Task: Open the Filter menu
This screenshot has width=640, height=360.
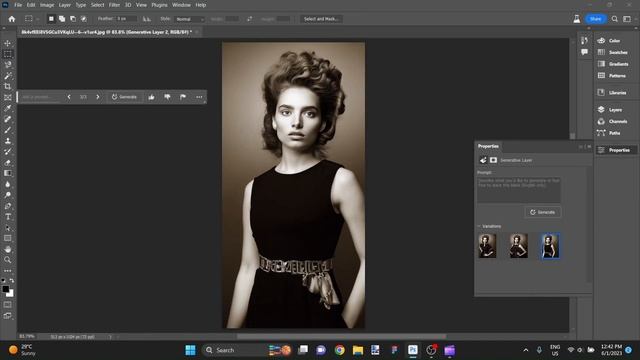Action: 114,5
